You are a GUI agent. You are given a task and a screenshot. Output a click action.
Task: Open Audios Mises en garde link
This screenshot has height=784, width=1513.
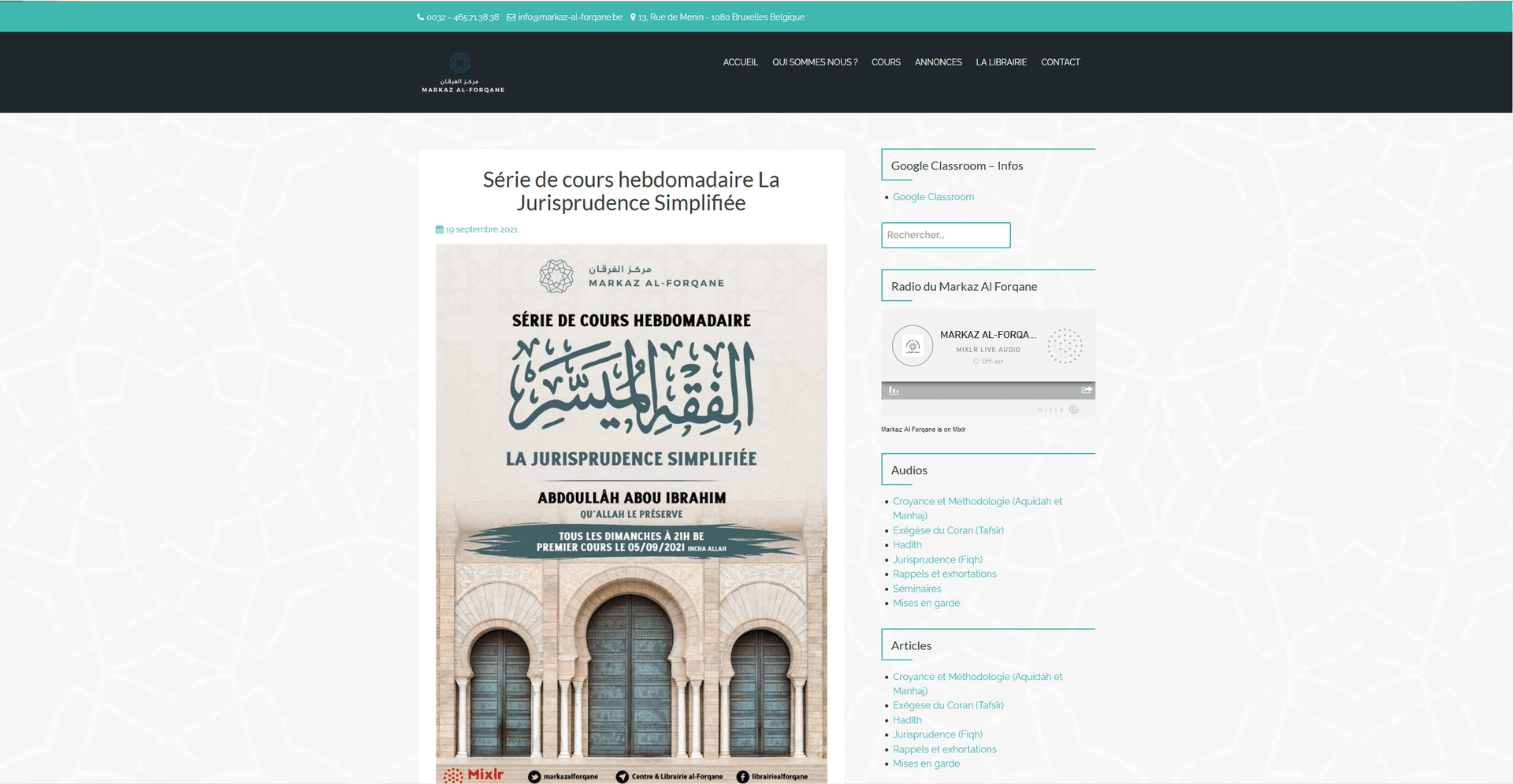click(x=927, y=603)
